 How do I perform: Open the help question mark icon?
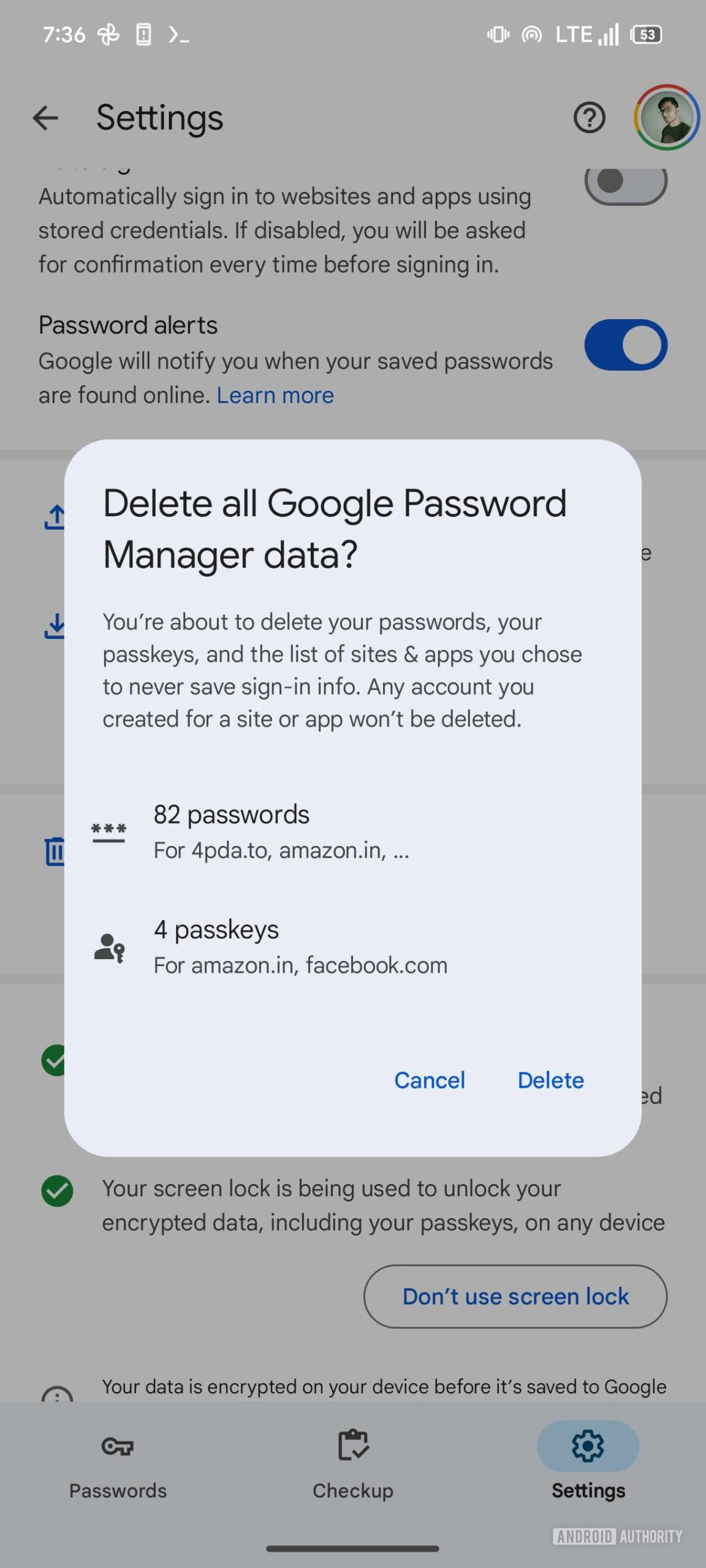coord(589,118)
